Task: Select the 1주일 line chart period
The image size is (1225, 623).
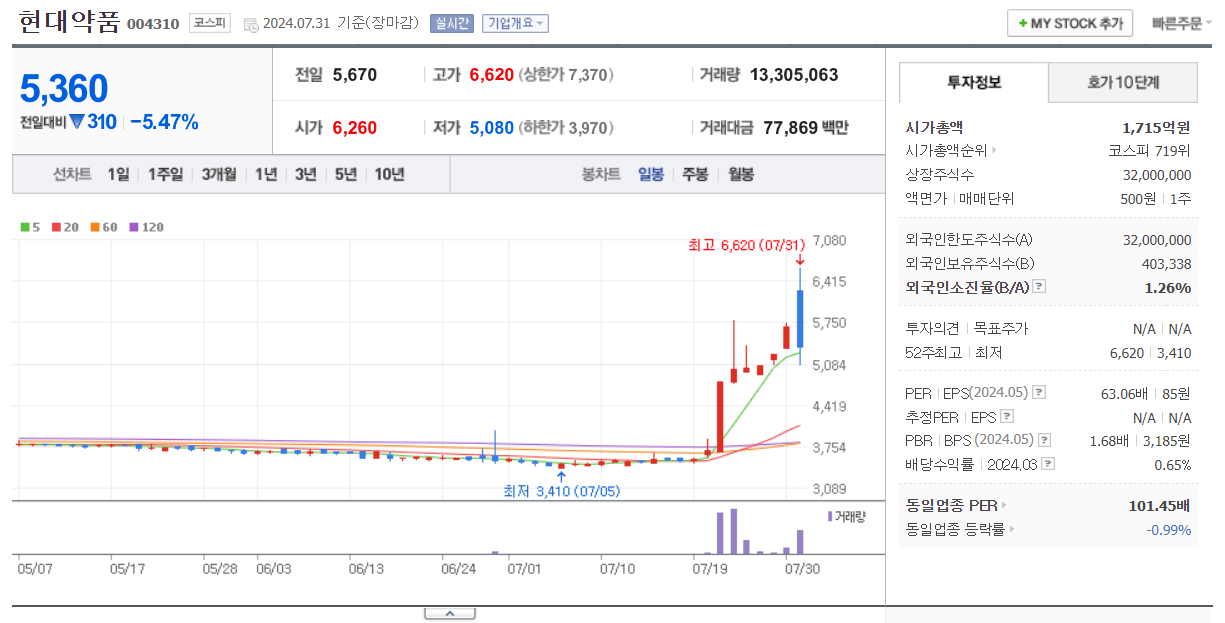Action: click(166, 174)
